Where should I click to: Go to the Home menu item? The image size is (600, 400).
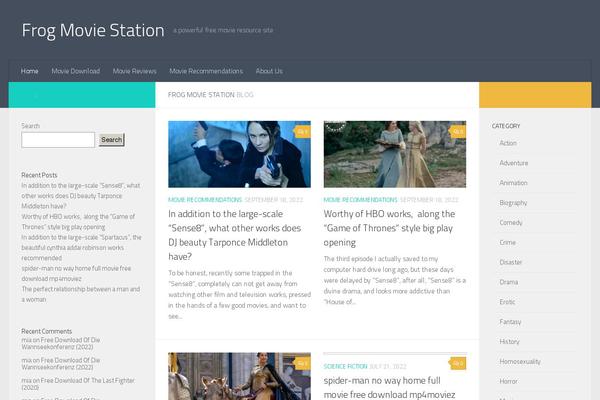click(29, 71)
